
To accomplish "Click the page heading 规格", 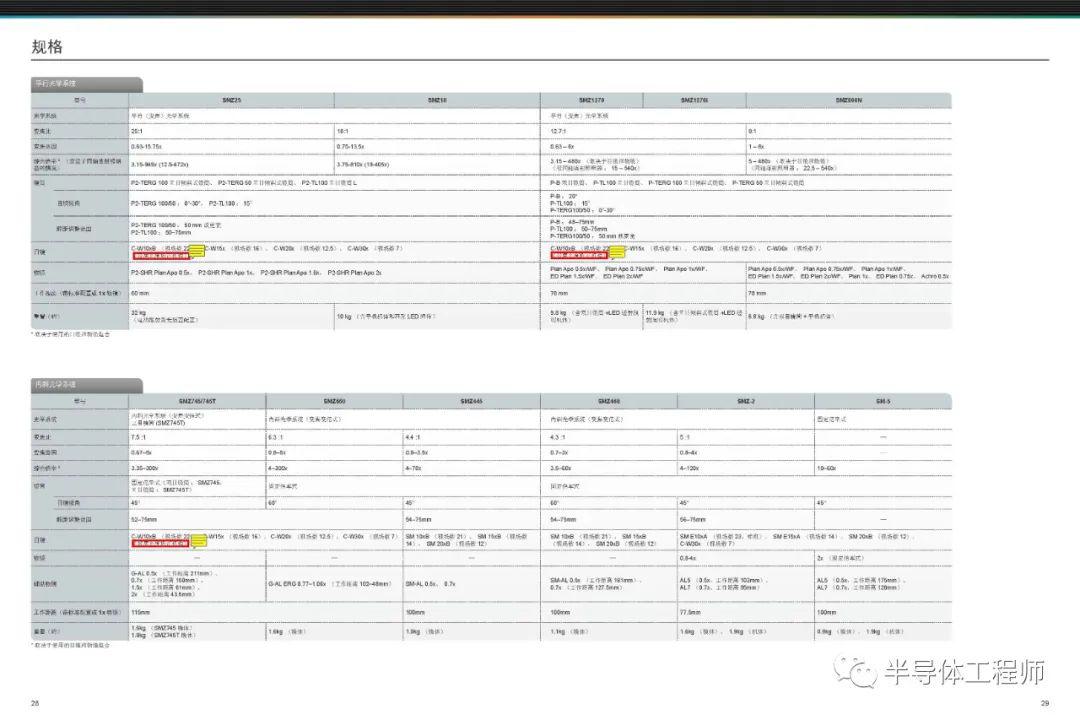I will [x=48, y=47].
